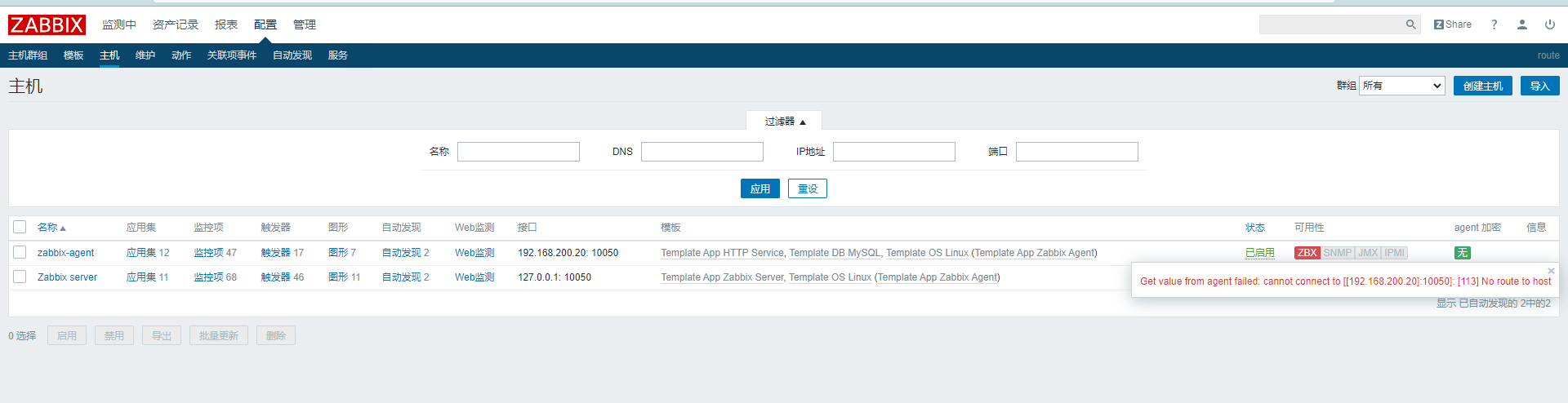Open the Zabbix server host link
The width and height of the screenshot is (1568, 403).
click(67, 277)
